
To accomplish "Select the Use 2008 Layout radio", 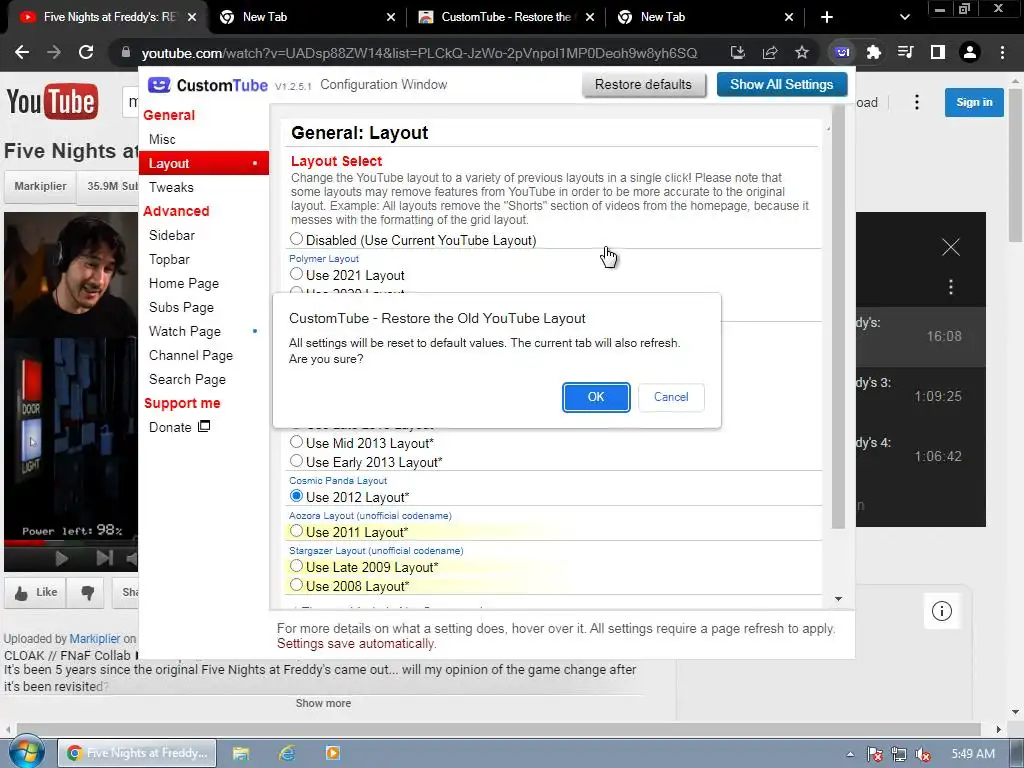I will [x=296, y=585].
